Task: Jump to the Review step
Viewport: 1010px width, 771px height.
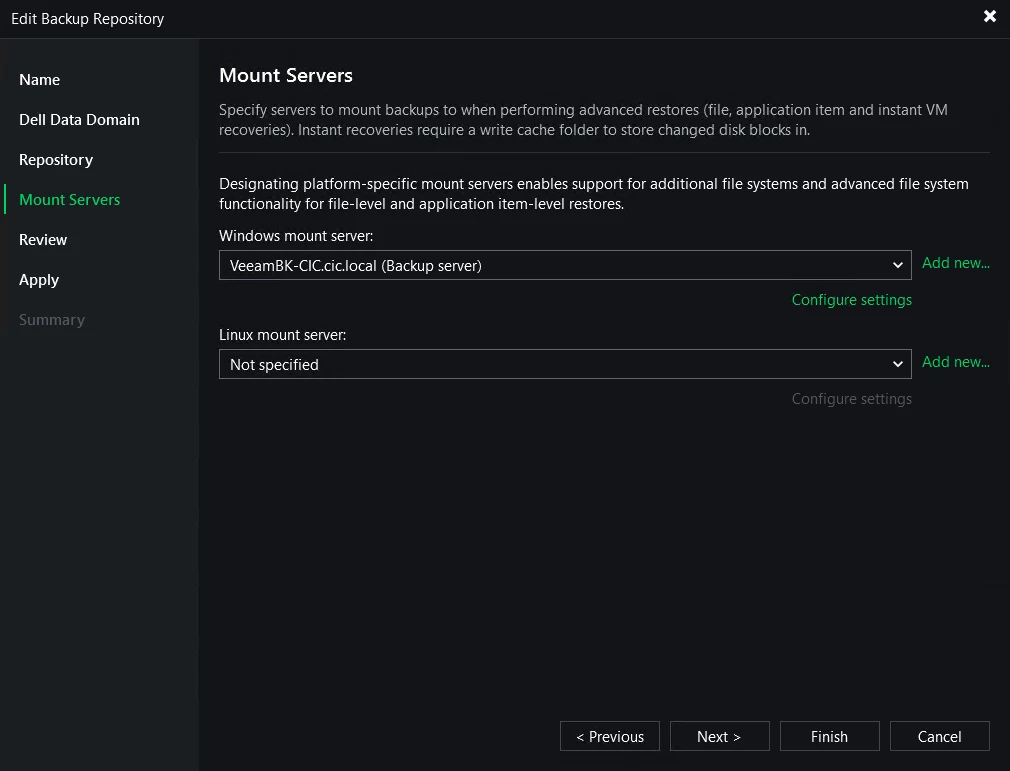Action: [x=43, y=240]
